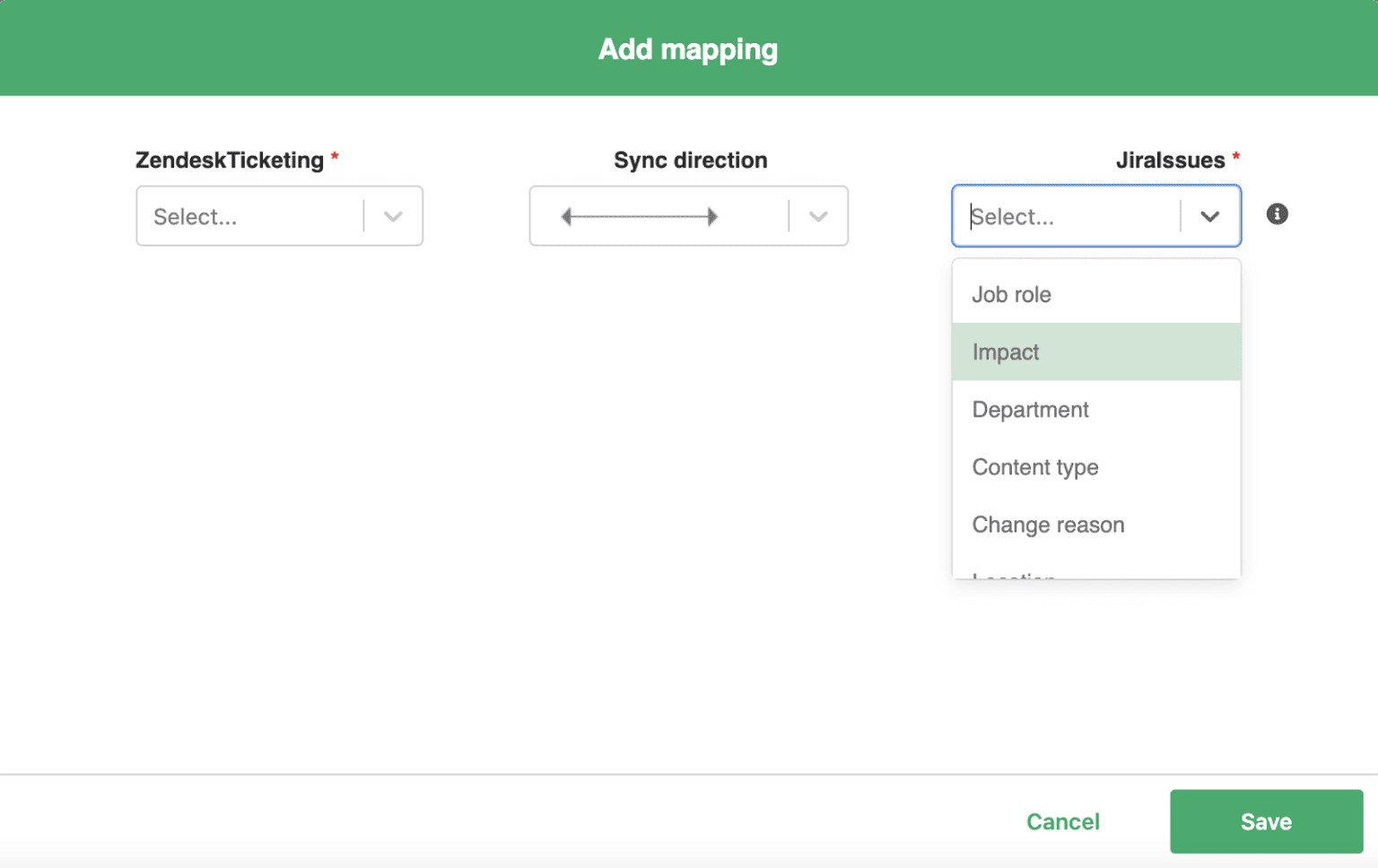Click the green Add mapping header bar
The height and width of the screenshot is (868, 1378).
click(687, 48)
